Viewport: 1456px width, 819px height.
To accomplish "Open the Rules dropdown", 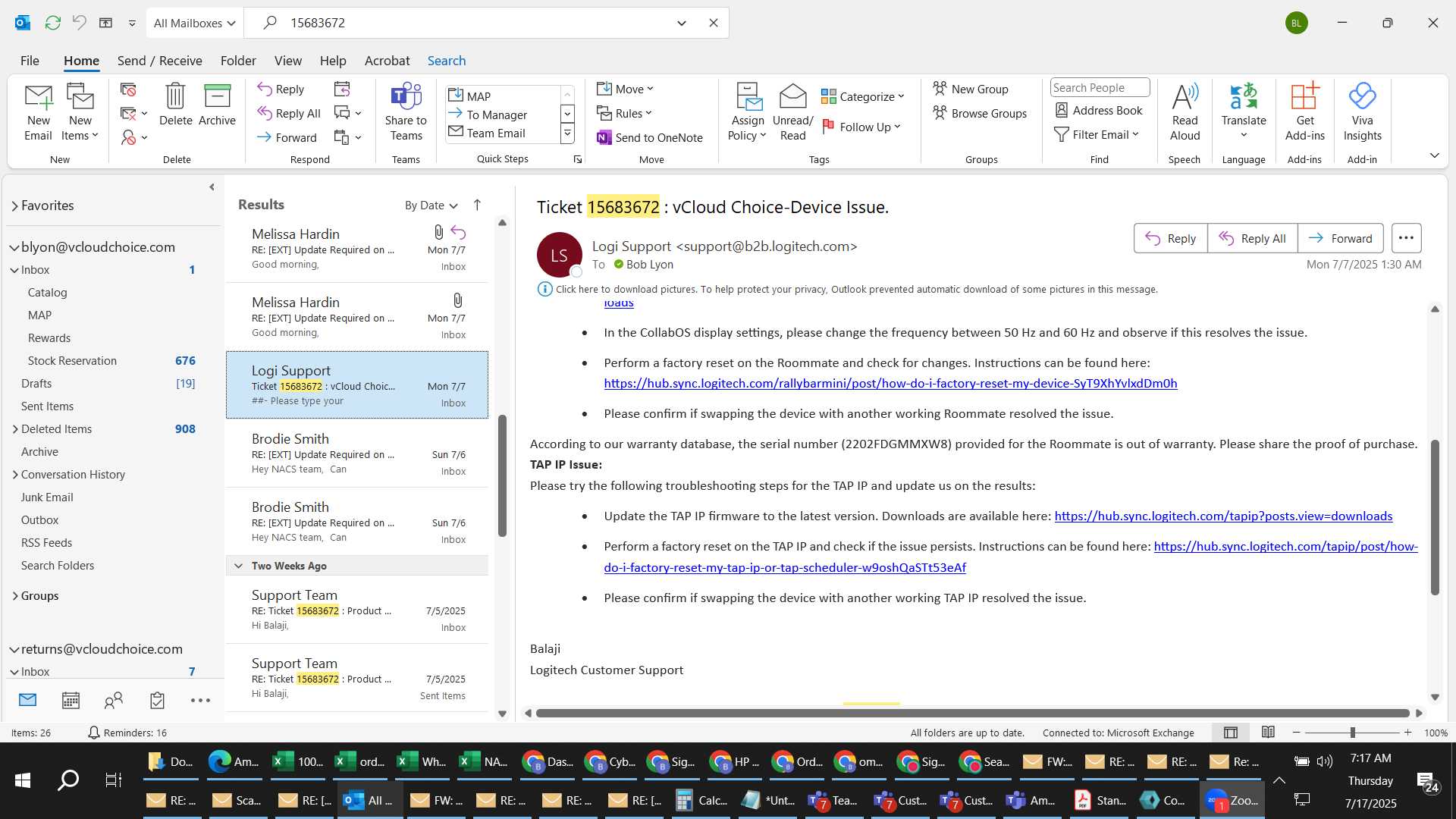I will click(x=624, y=113).
